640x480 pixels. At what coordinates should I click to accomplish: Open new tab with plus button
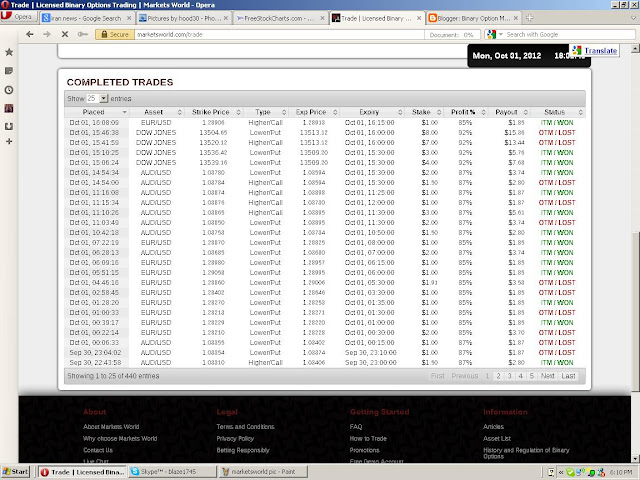[530, 18]
